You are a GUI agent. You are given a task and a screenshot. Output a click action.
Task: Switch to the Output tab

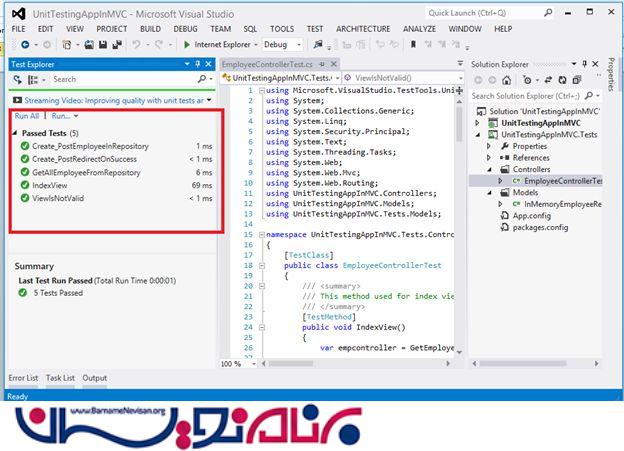pos(95,378)
